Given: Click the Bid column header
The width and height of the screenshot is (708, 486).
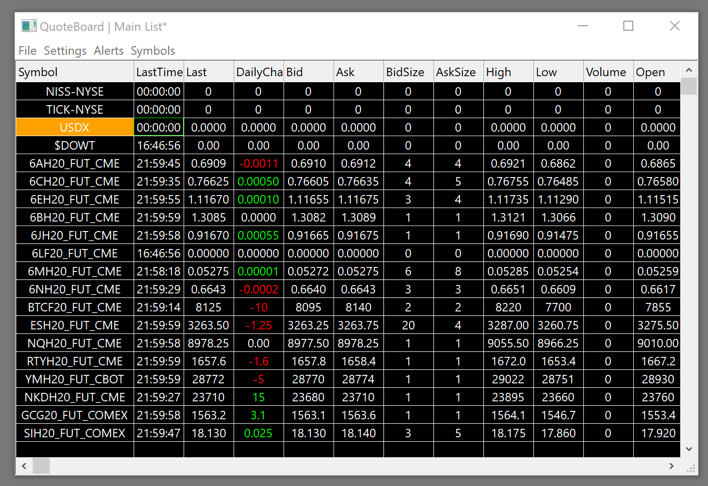Looking at the screenshot, I should pos(308,72).
